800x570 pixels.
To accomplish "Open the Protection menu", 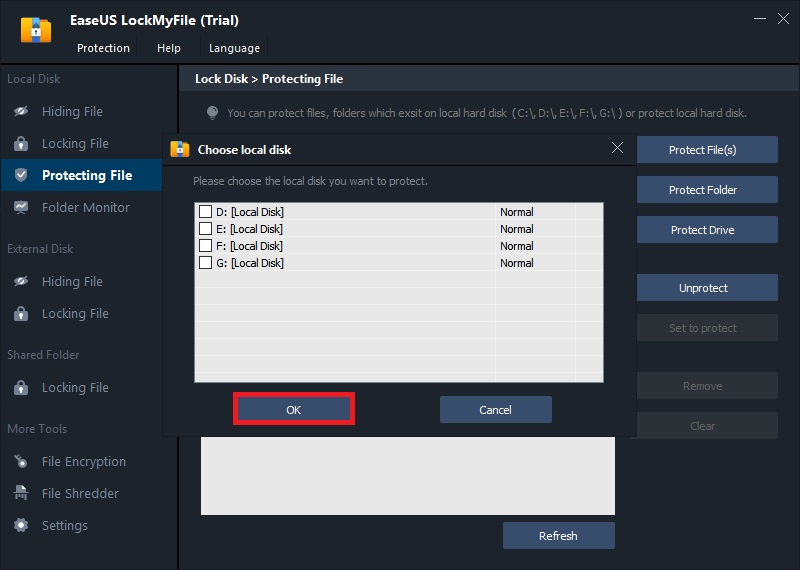I will 103,48.
